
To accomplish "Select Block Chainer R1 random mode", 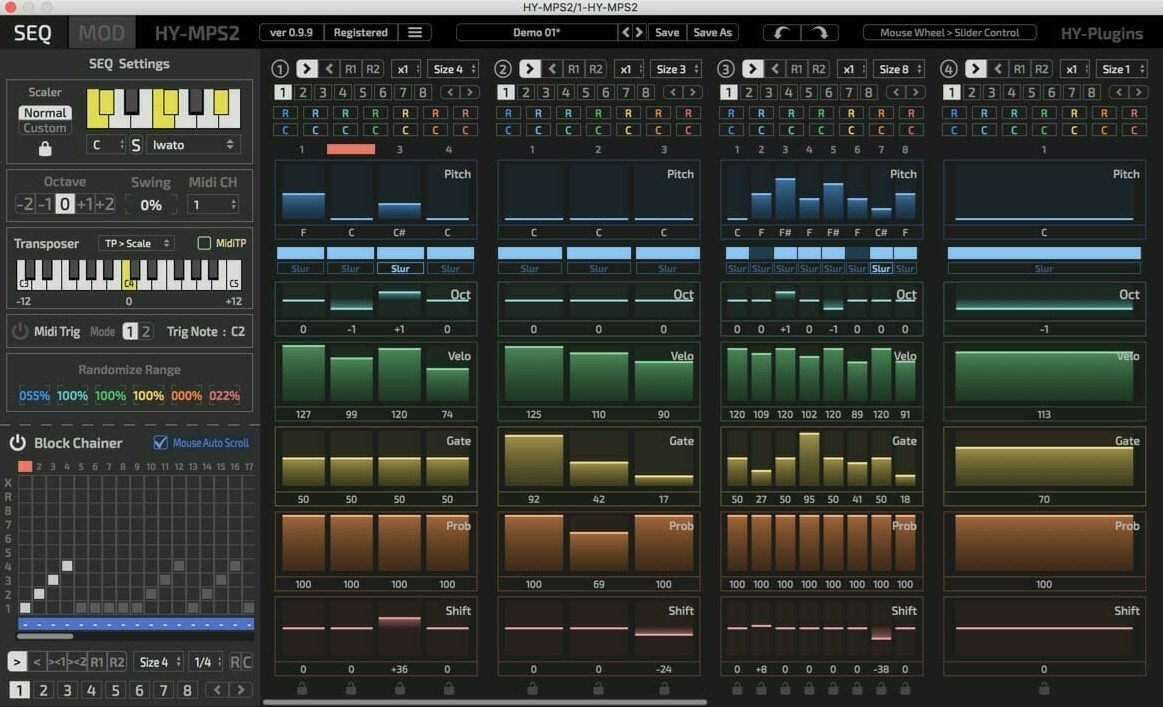I will point(96,662).
